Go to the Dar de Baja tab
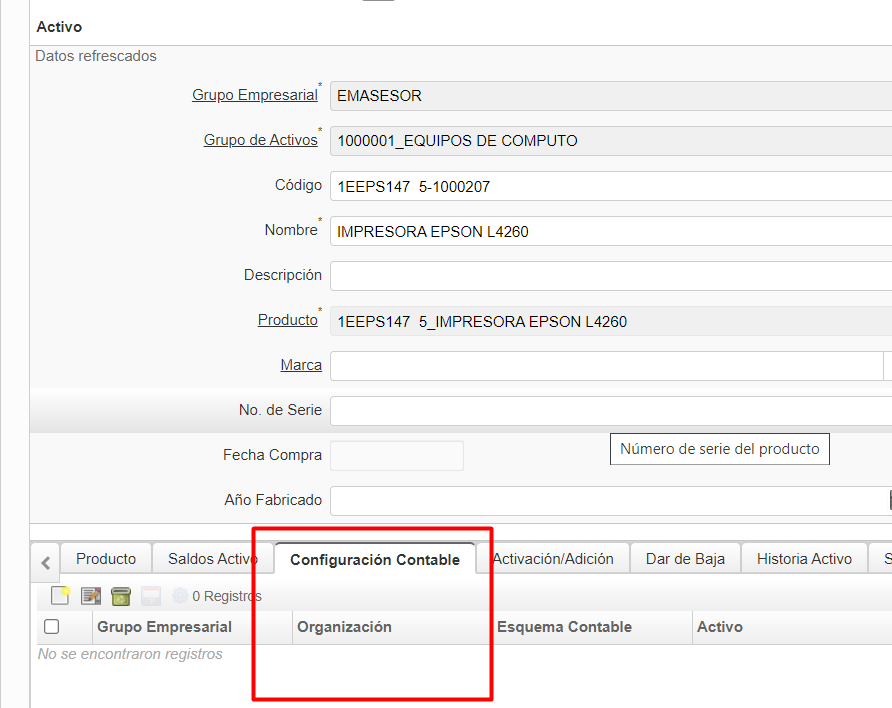Viewport: 892px width, 708px height. click(x=685, y=559)
